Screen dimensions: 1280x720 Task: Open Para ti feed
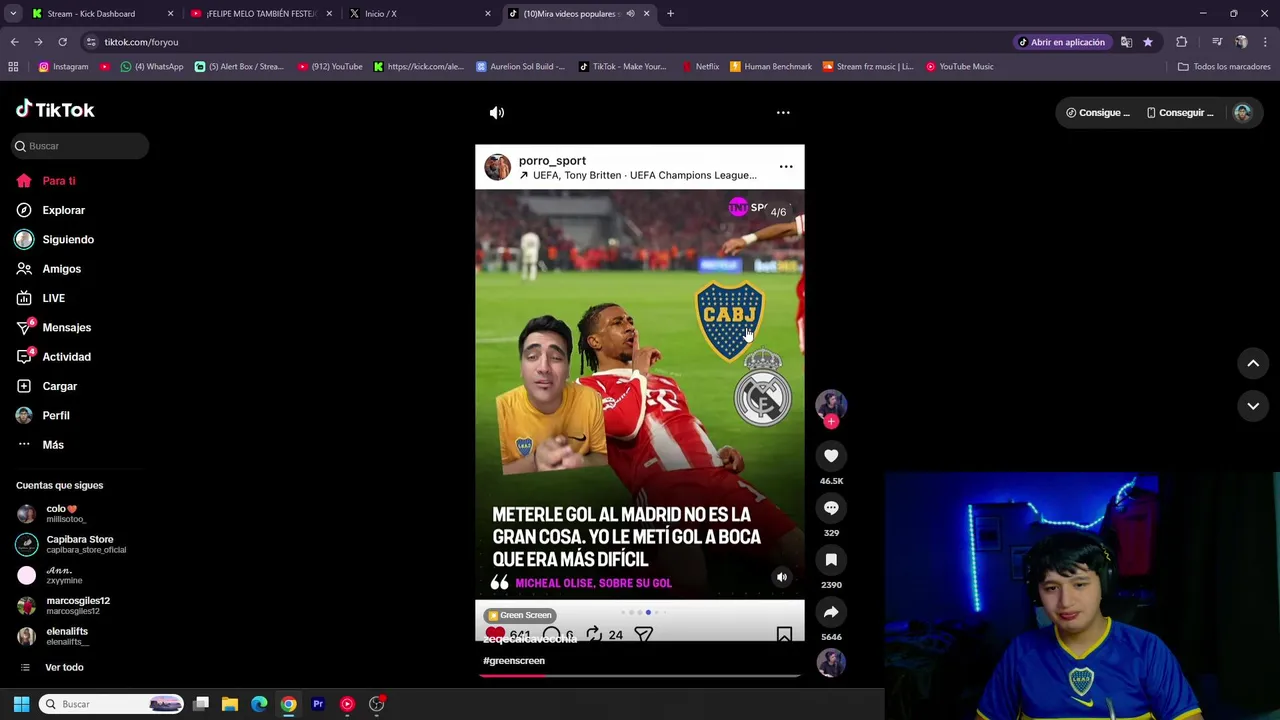59,181
